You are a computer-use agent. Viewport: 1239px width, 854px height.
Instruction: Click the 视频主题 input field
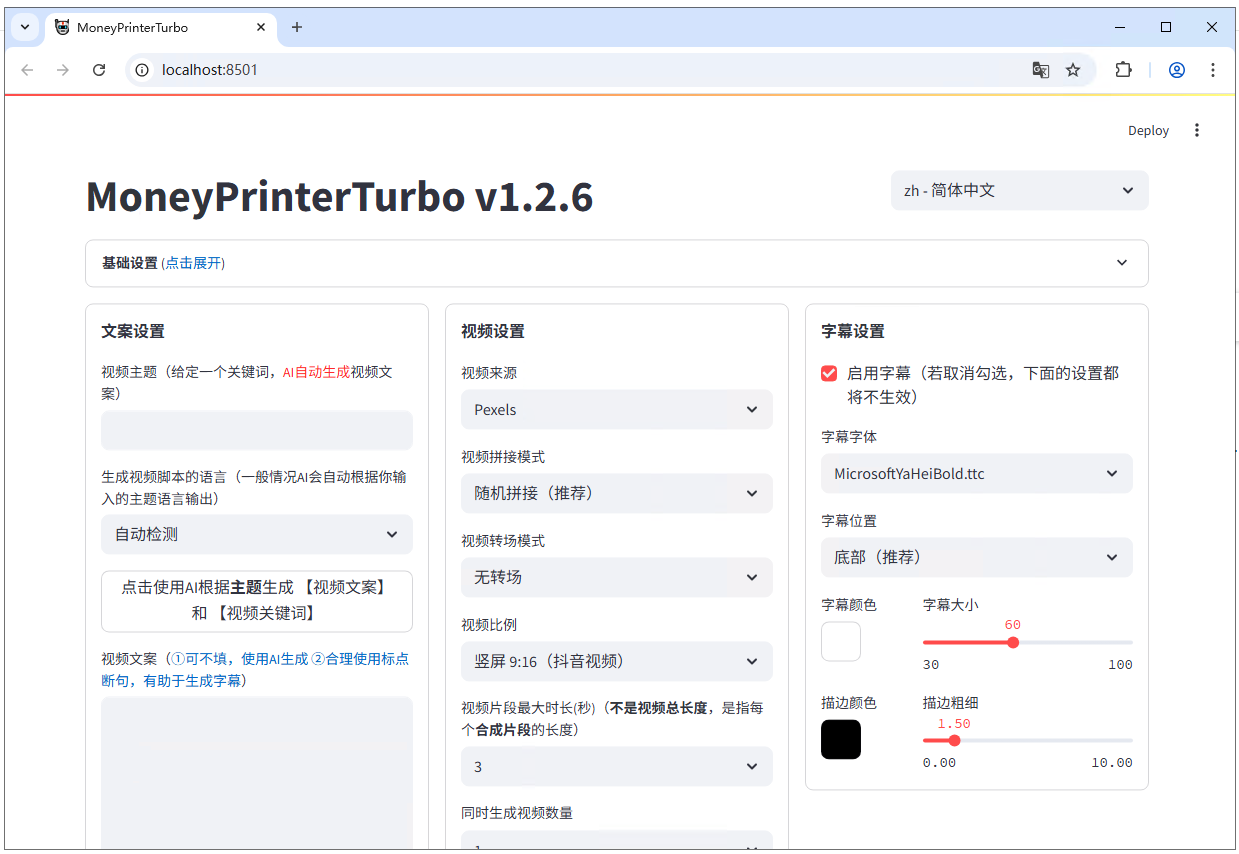pyautogui.click(x=256, y=430)
